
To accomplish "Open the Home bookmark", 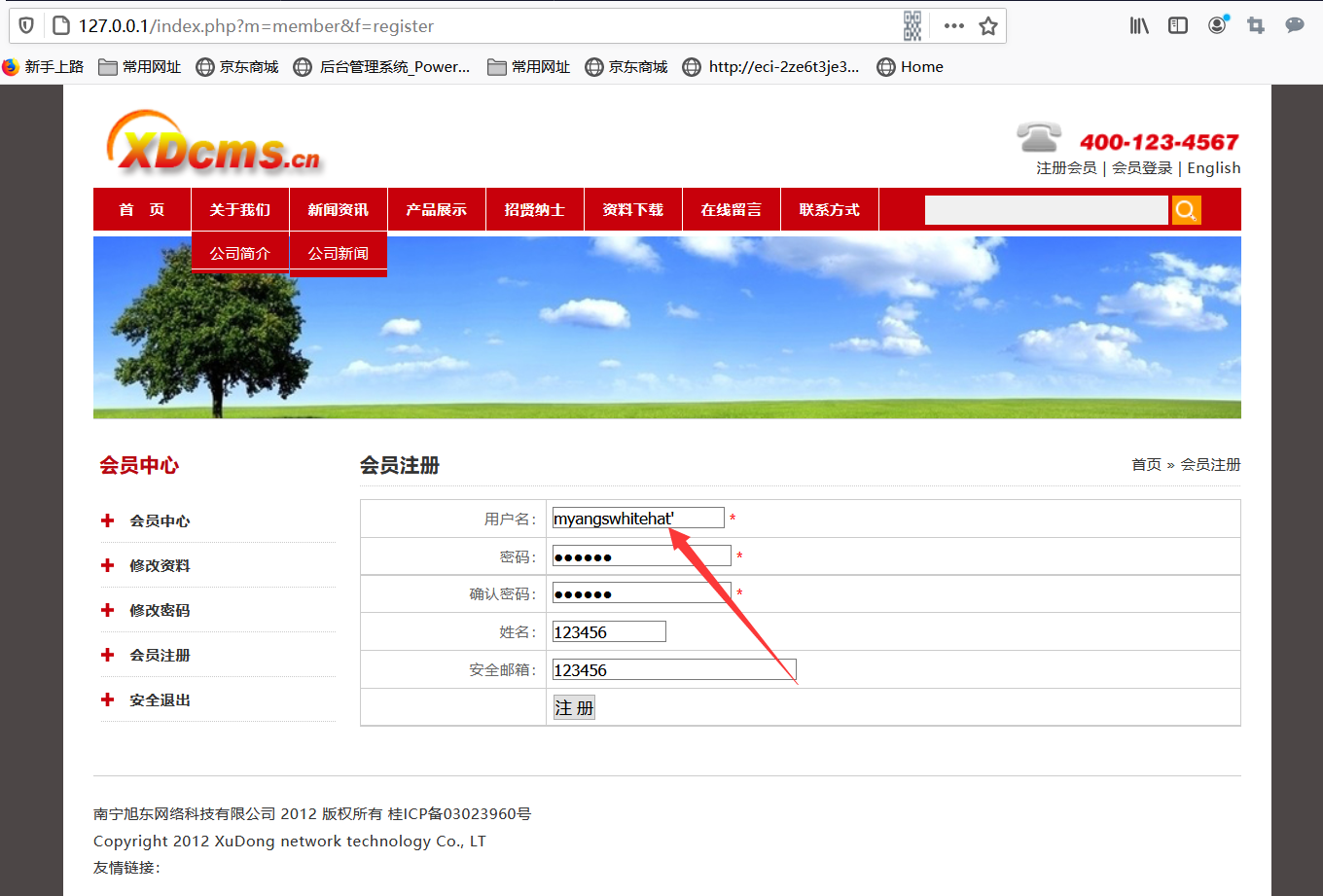I will 911,67.
